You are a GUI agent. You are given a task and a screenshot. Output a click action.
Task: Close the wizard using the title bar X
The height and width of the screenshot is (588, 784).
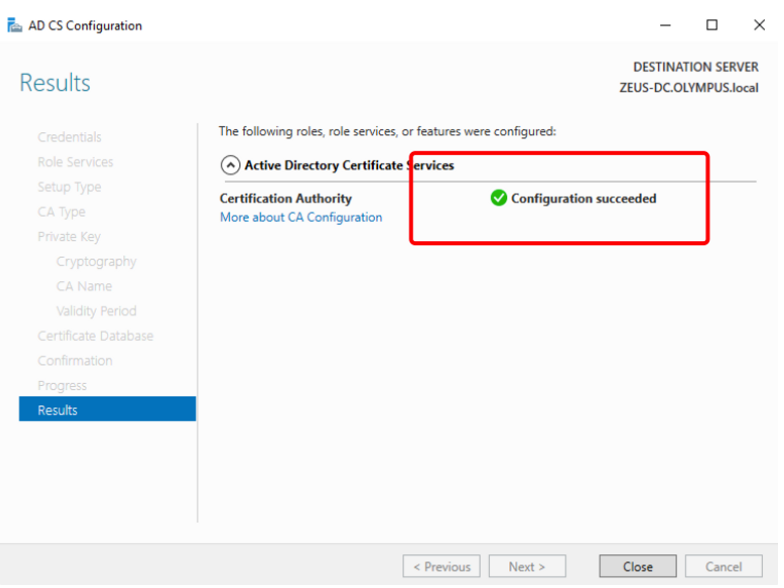[757, 25]
